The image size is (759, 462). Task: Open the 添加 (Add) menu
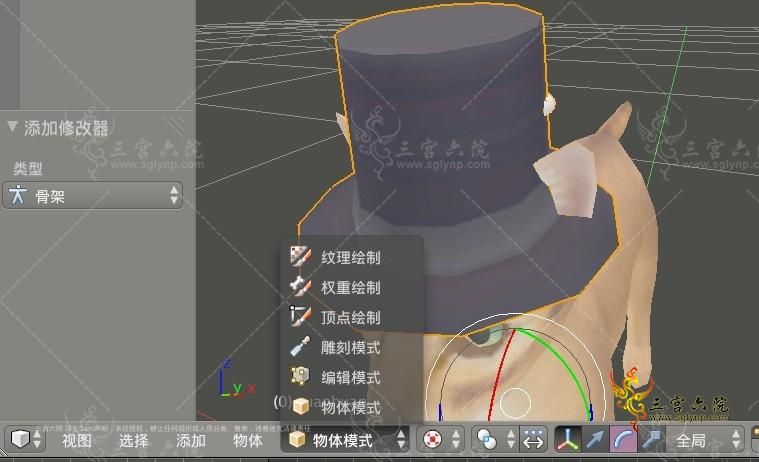pyautogui.click(x=191, y=441)
